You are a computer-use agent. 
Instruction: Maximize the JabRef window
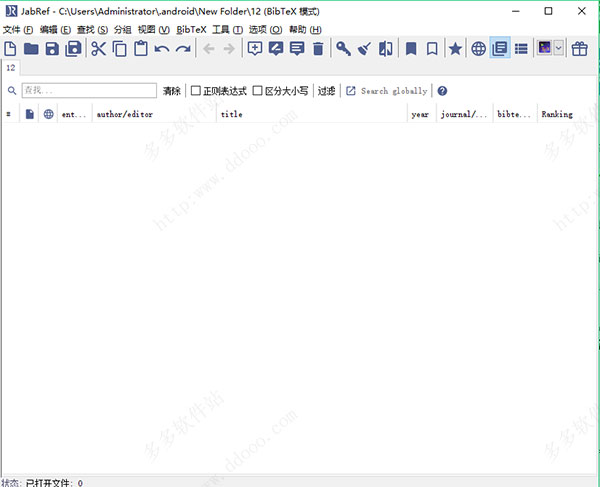(x=548, y=11)
